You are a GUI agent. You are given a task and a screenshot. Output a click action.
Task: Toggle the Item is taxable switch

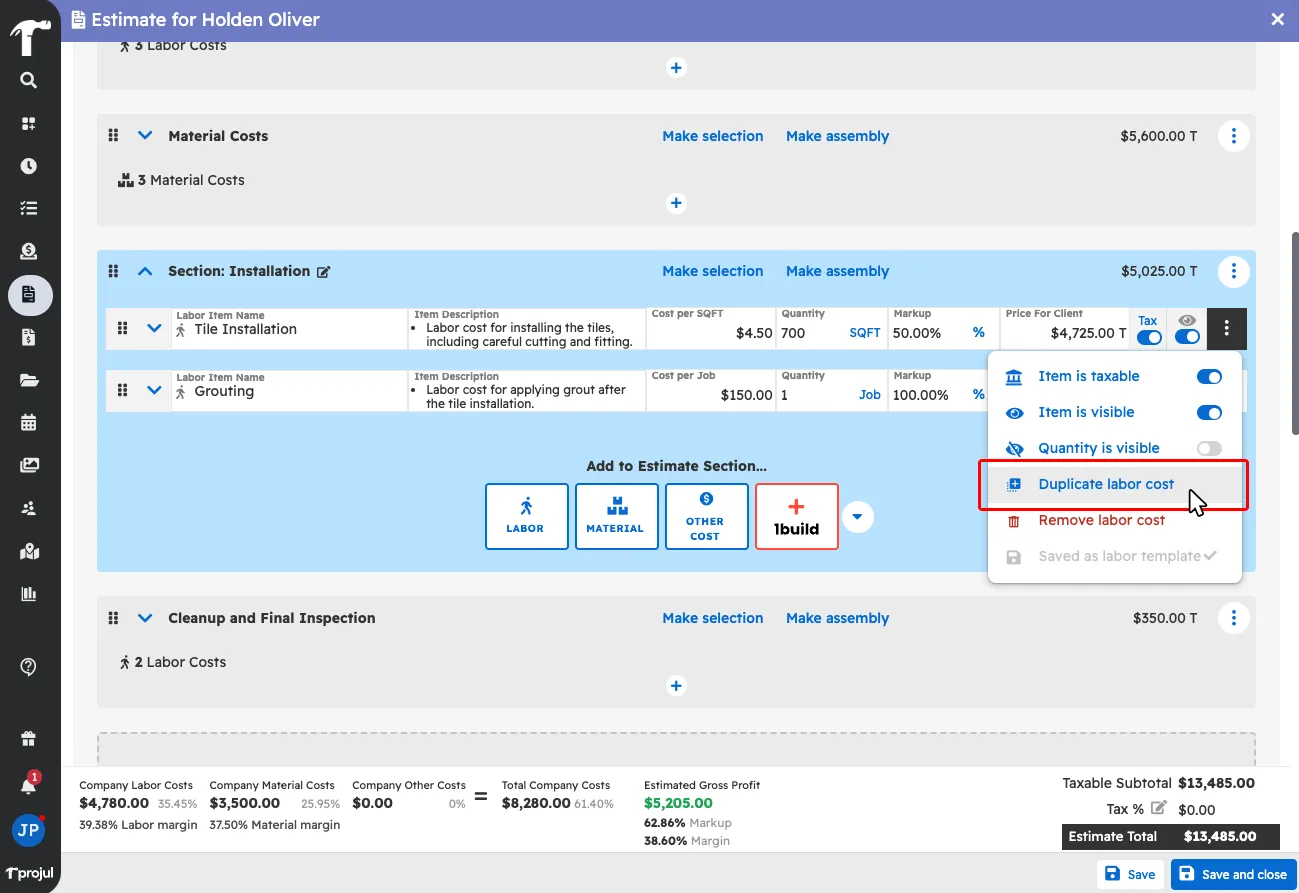[1208, 377]
